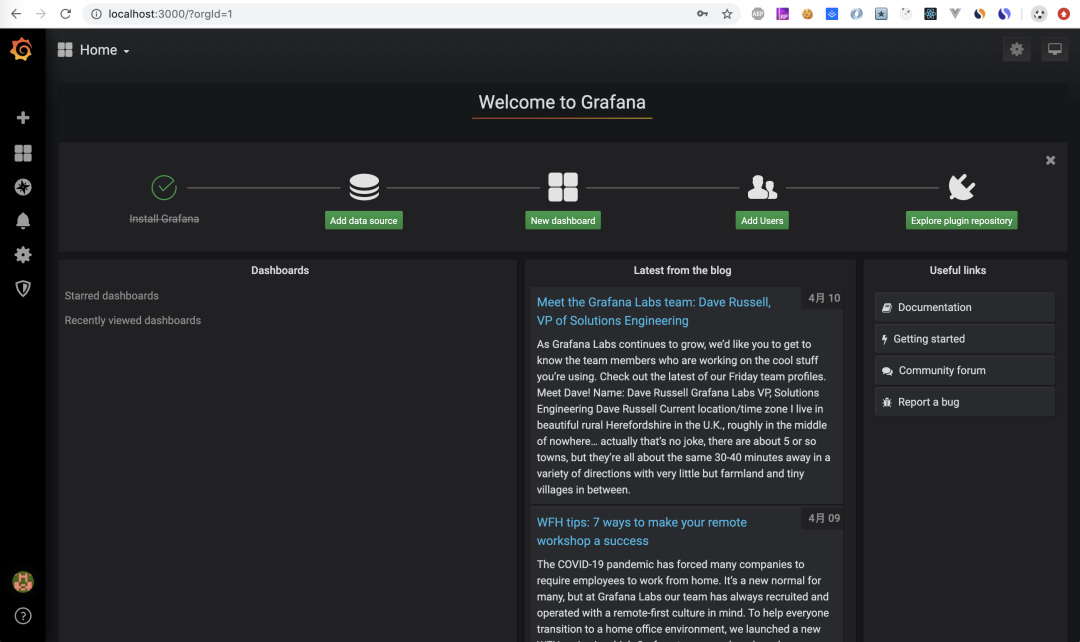1080x642 pixels.
Task: Open the Alerting bell icon
Action: pos(23,220)
